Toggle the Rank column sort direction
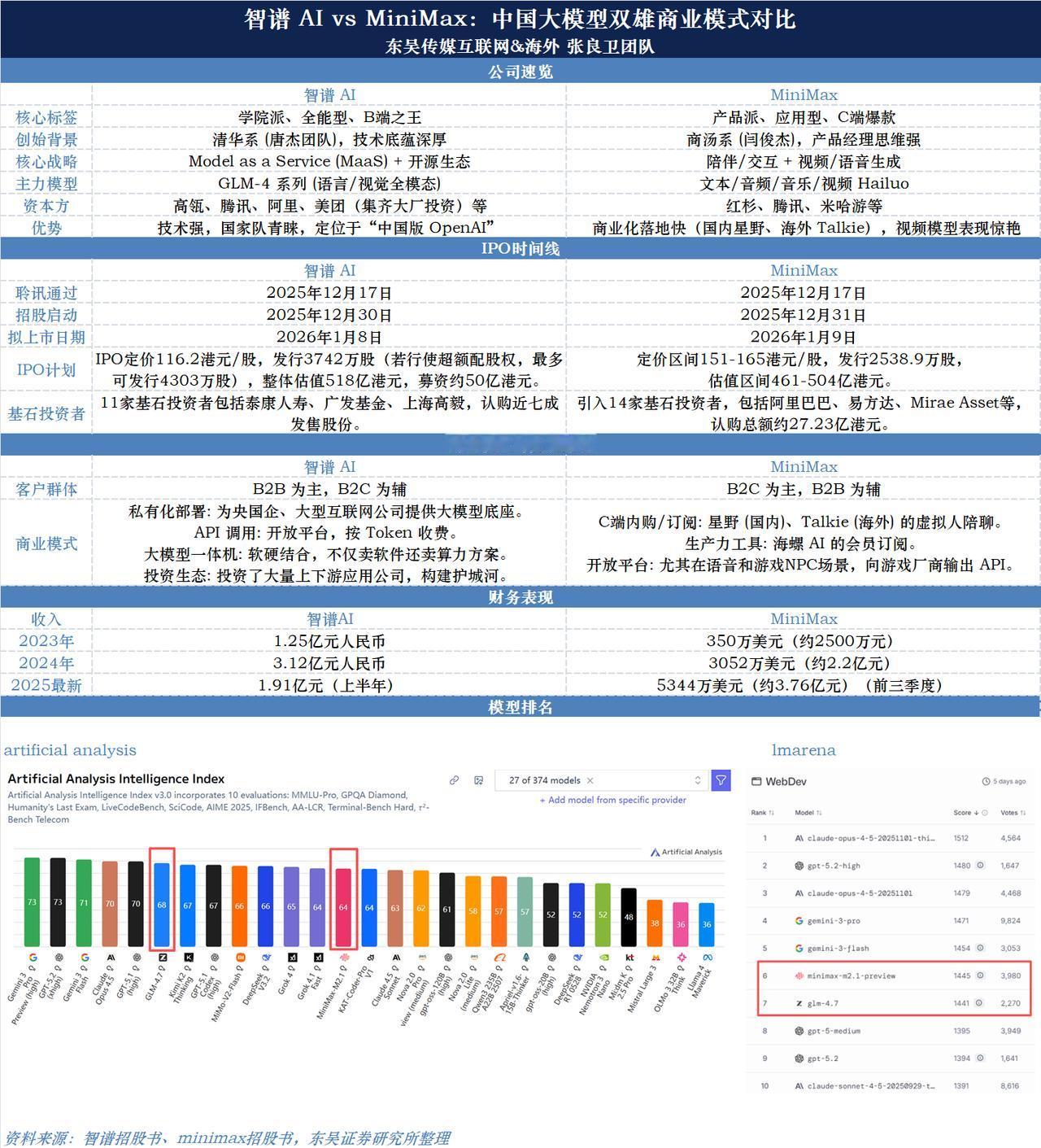Screen dimensions: 1041x1148 click(770, 813)
